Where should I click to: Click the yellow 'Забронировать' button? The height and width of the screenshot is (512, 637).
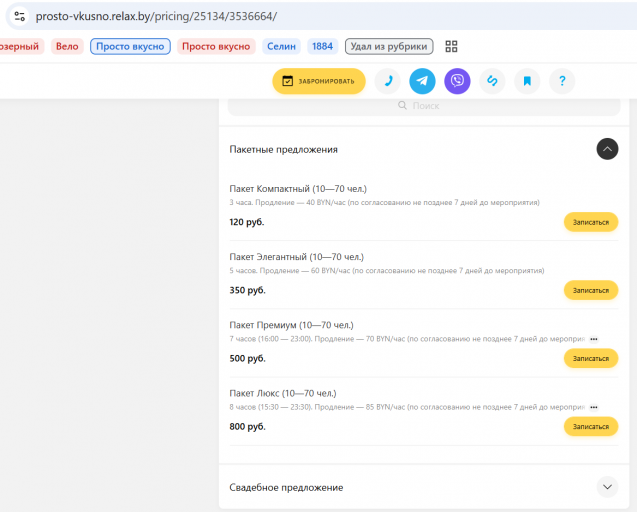pyautogui.click(x=319, y=81)
